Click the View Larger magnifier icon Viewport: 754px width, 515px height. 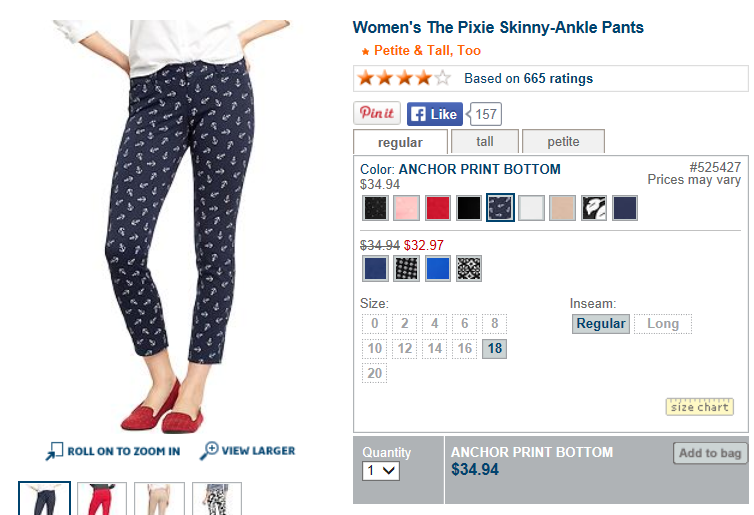[x=210, y=451]
